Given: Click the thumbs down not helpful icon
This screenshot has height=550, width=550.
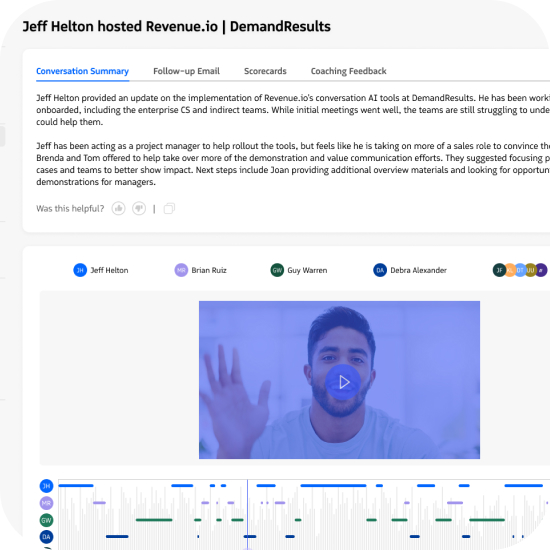Looking at the screenshot, I should coord(139,209).
